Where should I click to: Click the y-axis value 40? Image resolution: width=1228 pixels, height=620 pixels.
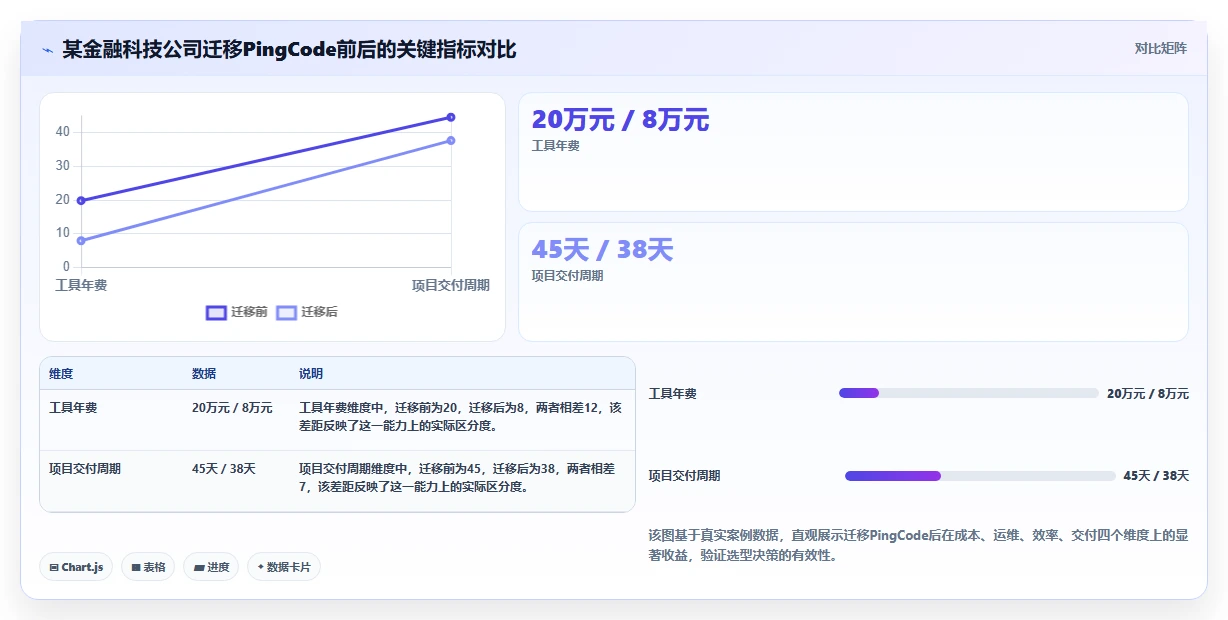(63, 132)
